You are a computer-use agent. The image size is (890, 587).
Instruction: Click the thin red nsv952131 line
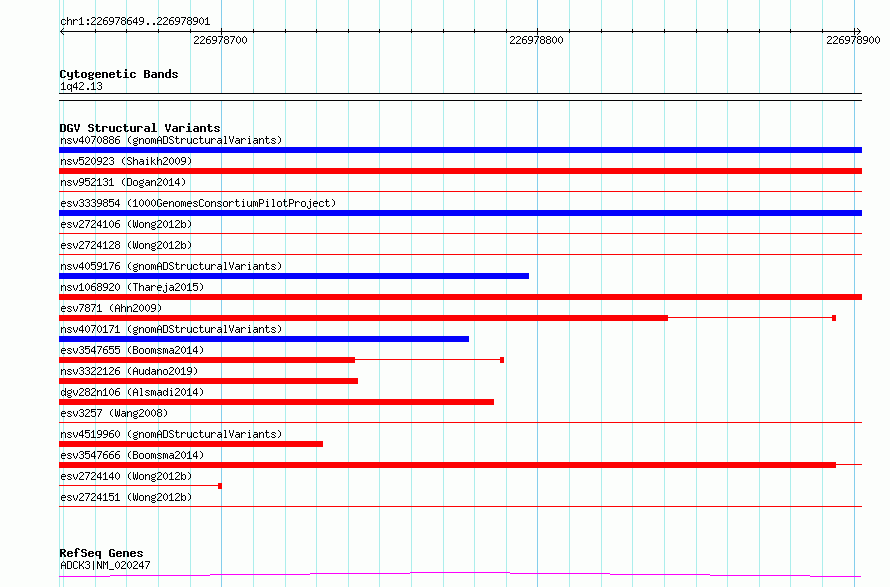pyautogui.click(x=460, y=191)
